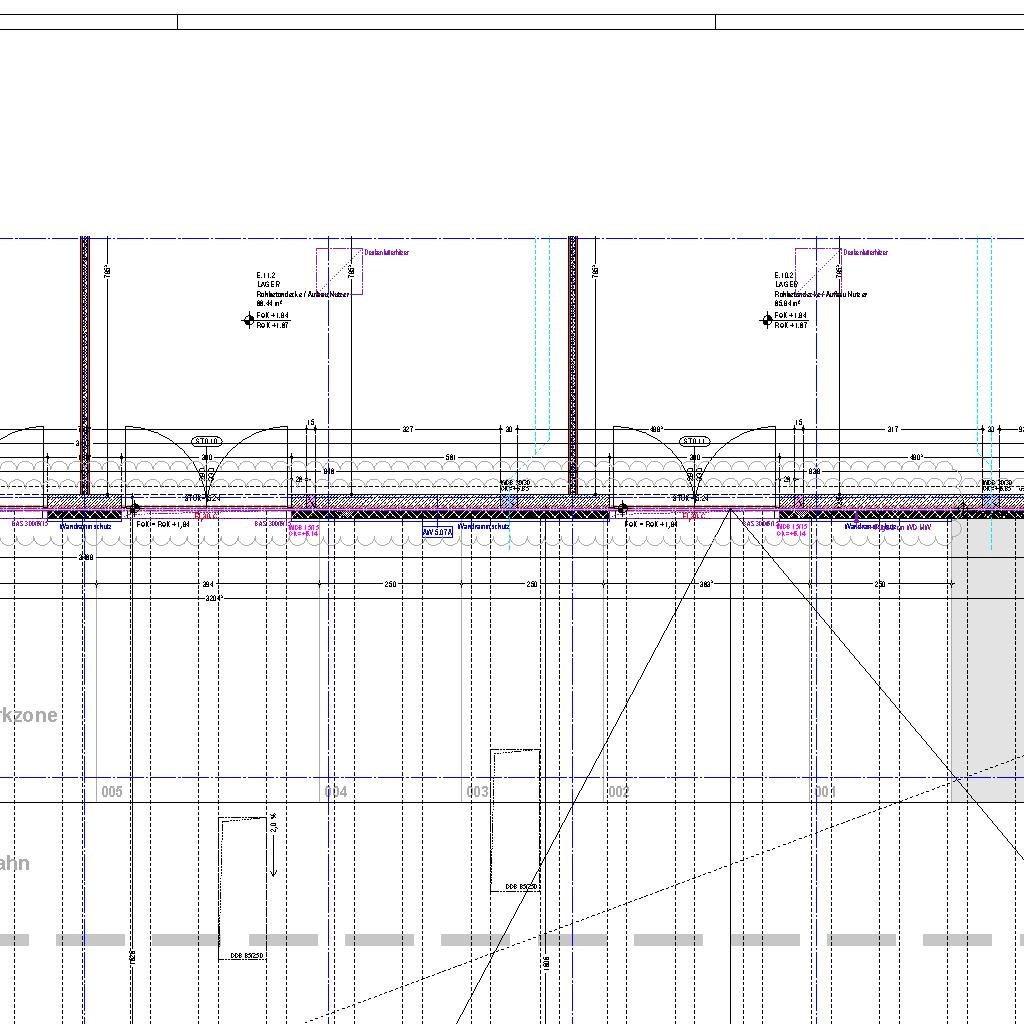Click the E.10.2 LAGER room label

pyautogui.click(x=787, y=284)
